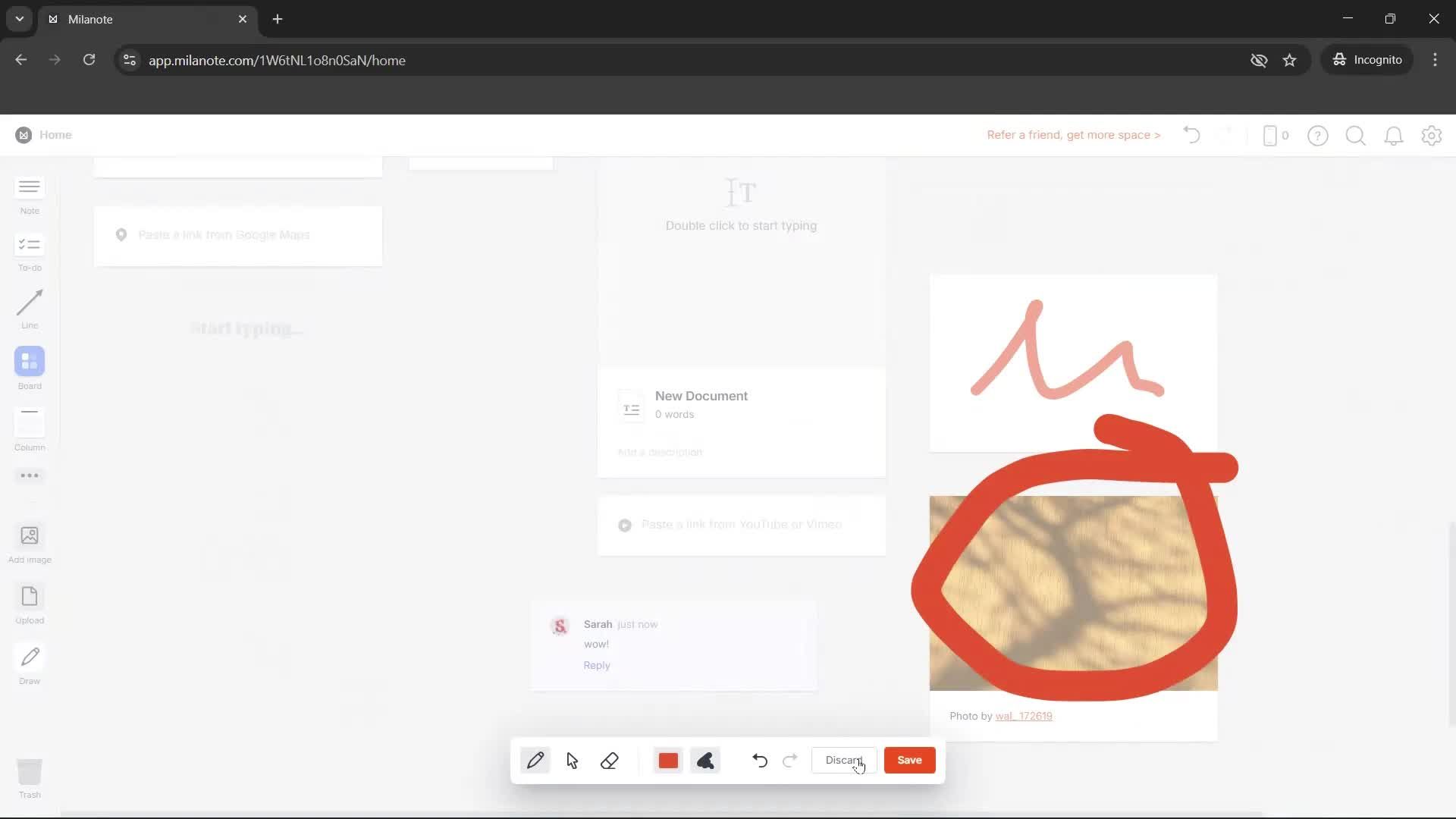
Task: Open the "Refer a friend" link
Action: [1073, 134]
